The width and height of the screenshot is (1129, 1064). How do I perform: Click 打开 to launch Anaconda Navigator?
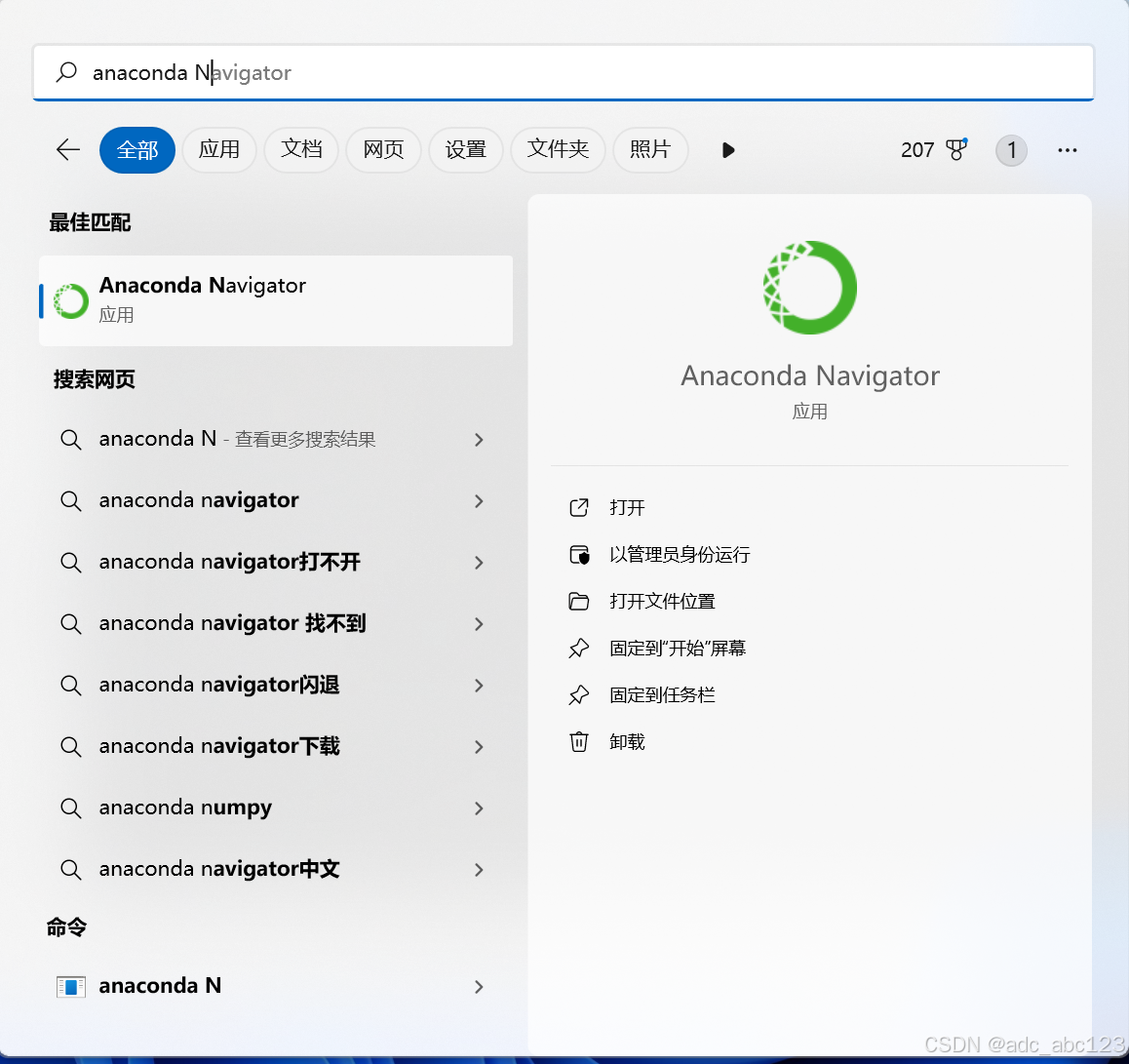[627, 507]
